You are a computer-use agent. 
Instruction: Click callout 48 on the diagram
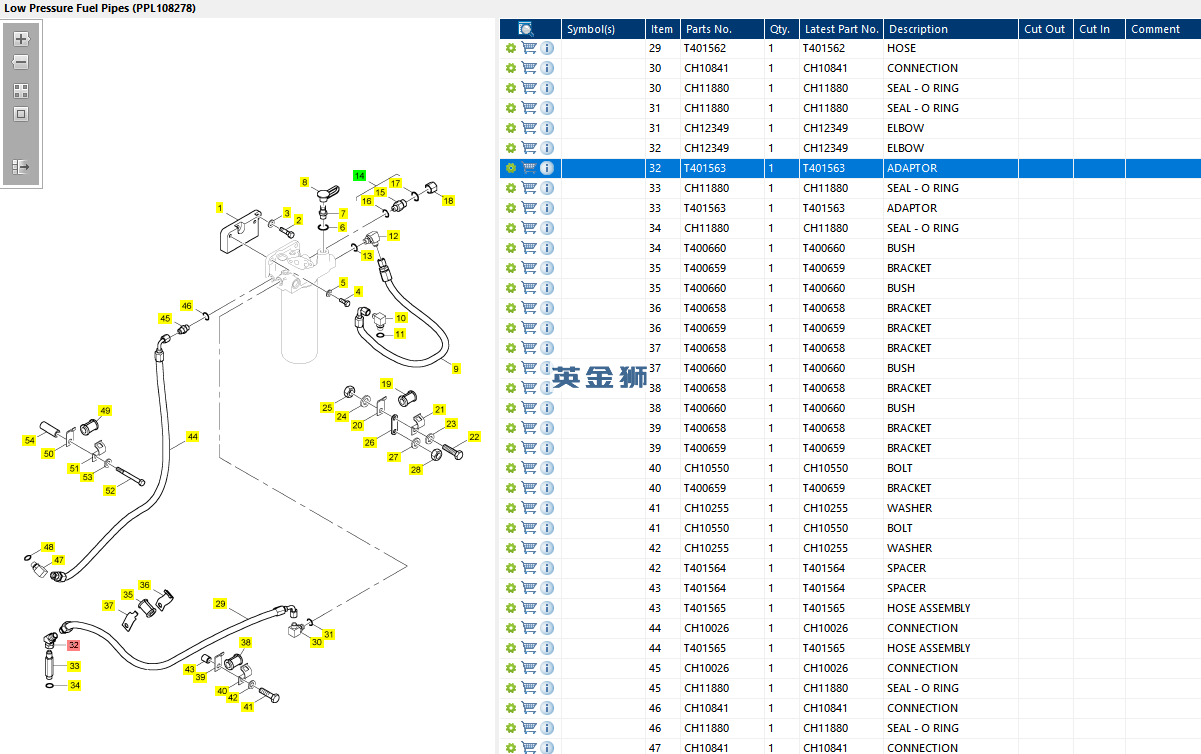[48, 547]
